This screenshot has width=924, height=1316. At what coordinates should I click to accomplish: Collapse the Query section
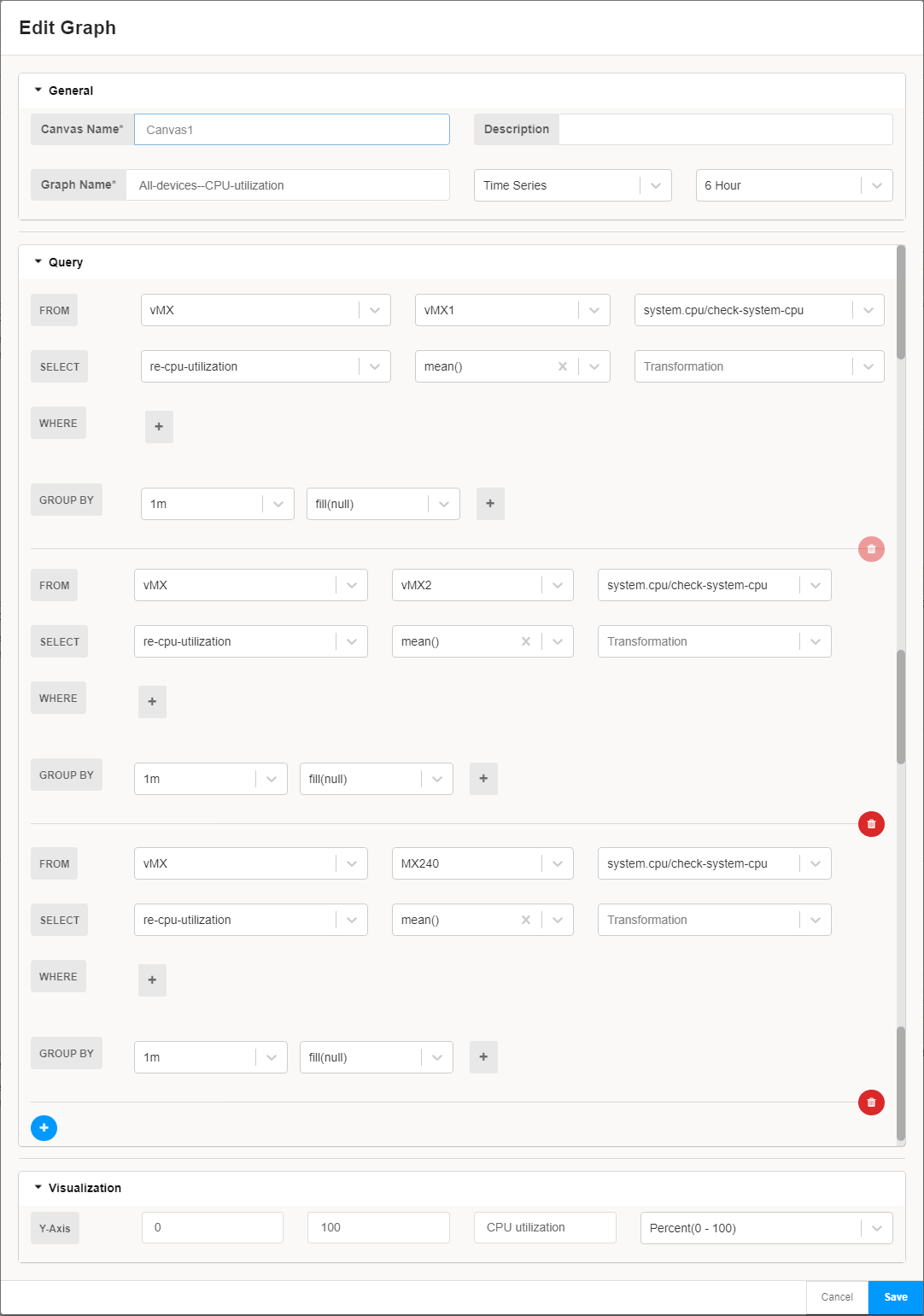pos(38,261)
